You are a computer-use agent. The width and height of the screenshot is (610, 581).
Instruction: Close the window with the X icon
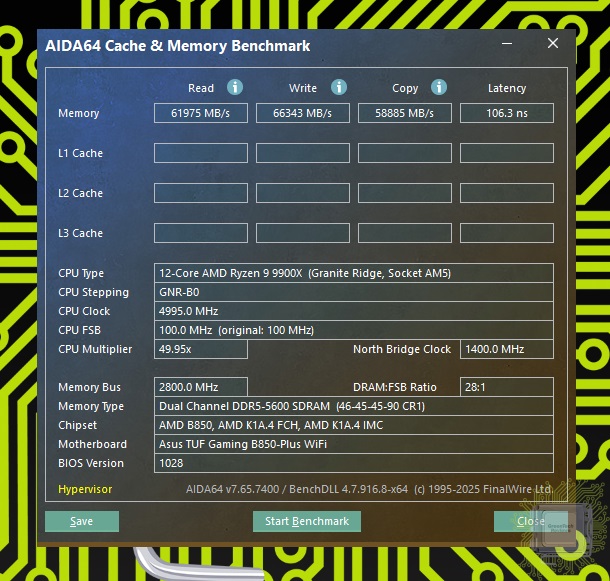pyautogui.click(x=553, y=43)
